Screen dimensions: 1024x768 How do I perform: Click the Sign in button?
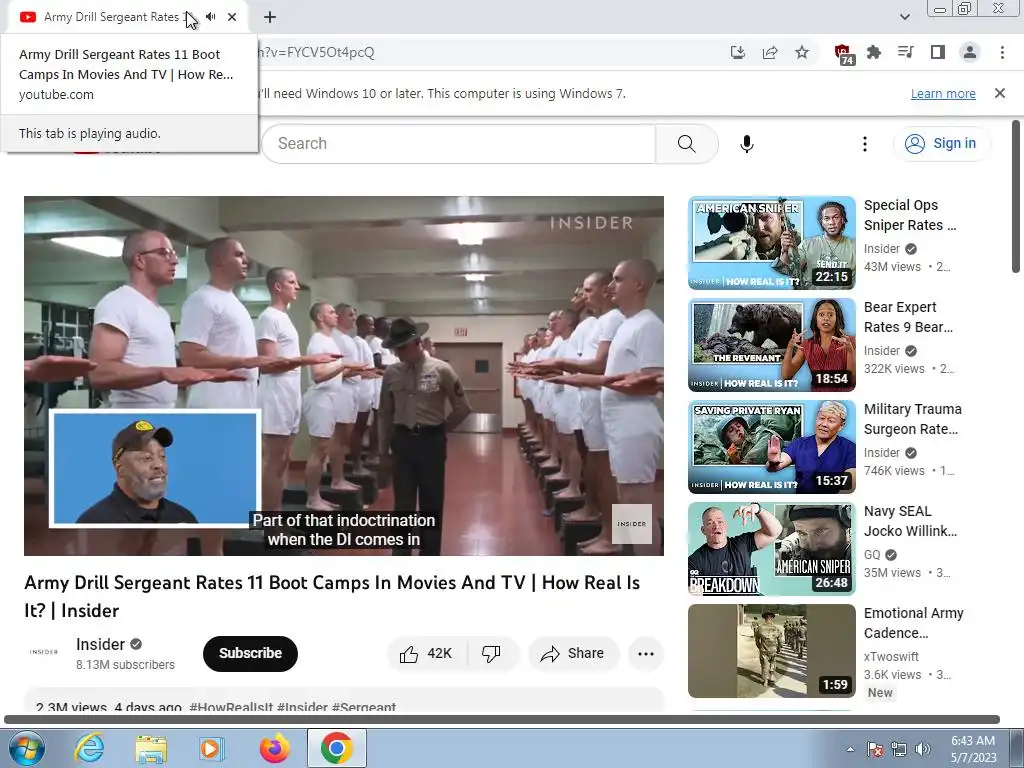941,144
